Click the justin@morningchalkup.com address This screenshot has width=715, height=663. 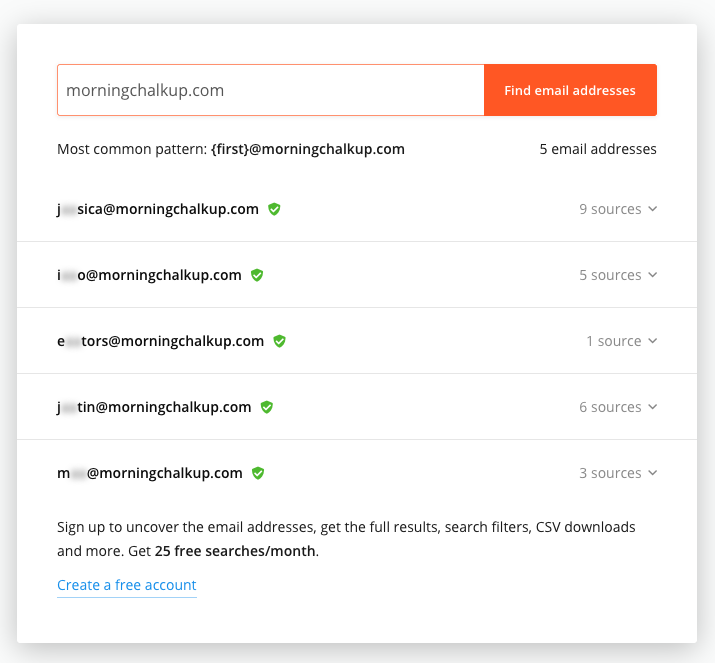pyautogui.click(x=154, y=407)
